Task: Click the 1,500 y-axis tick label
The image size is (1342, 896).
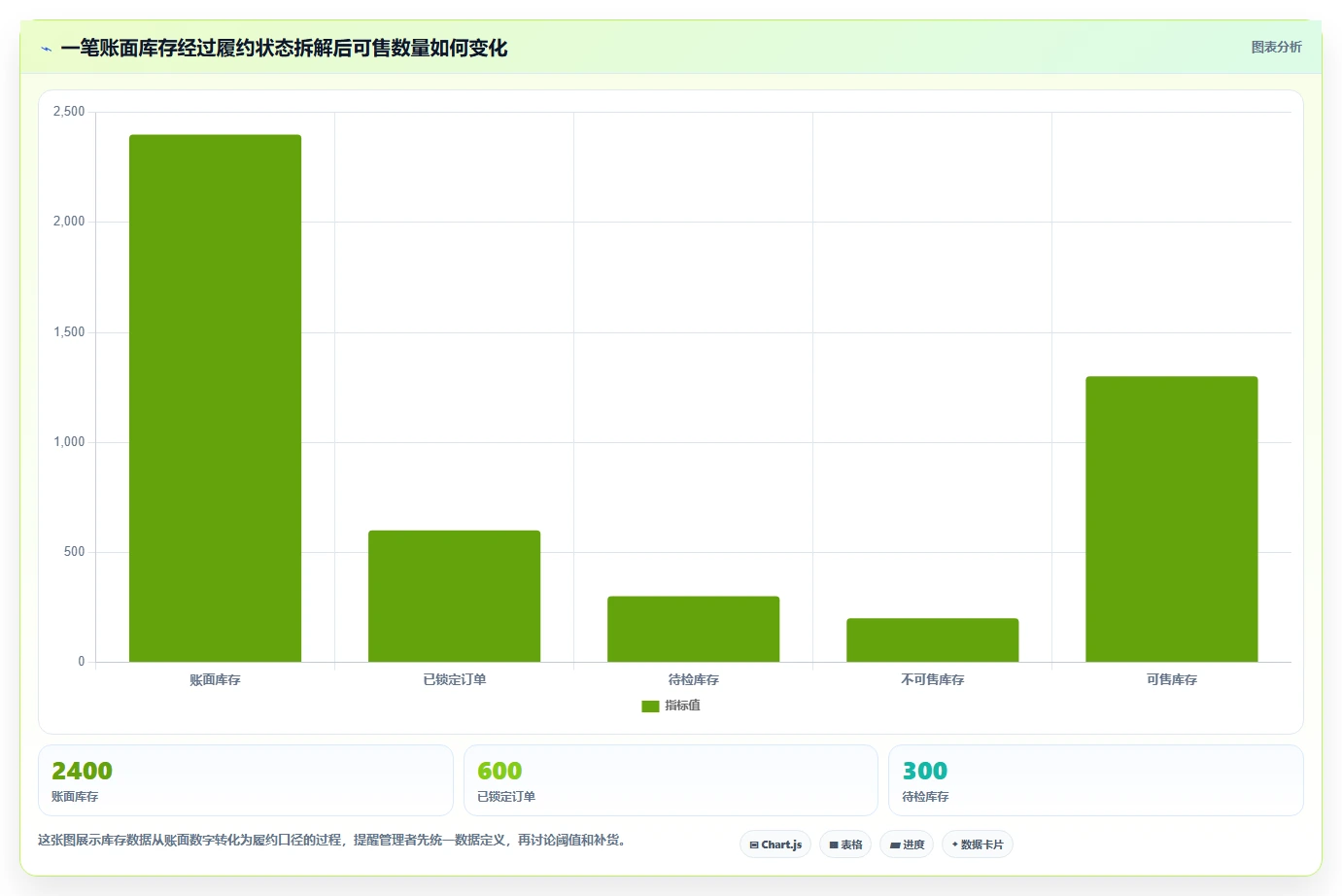Action: [69, 332]
